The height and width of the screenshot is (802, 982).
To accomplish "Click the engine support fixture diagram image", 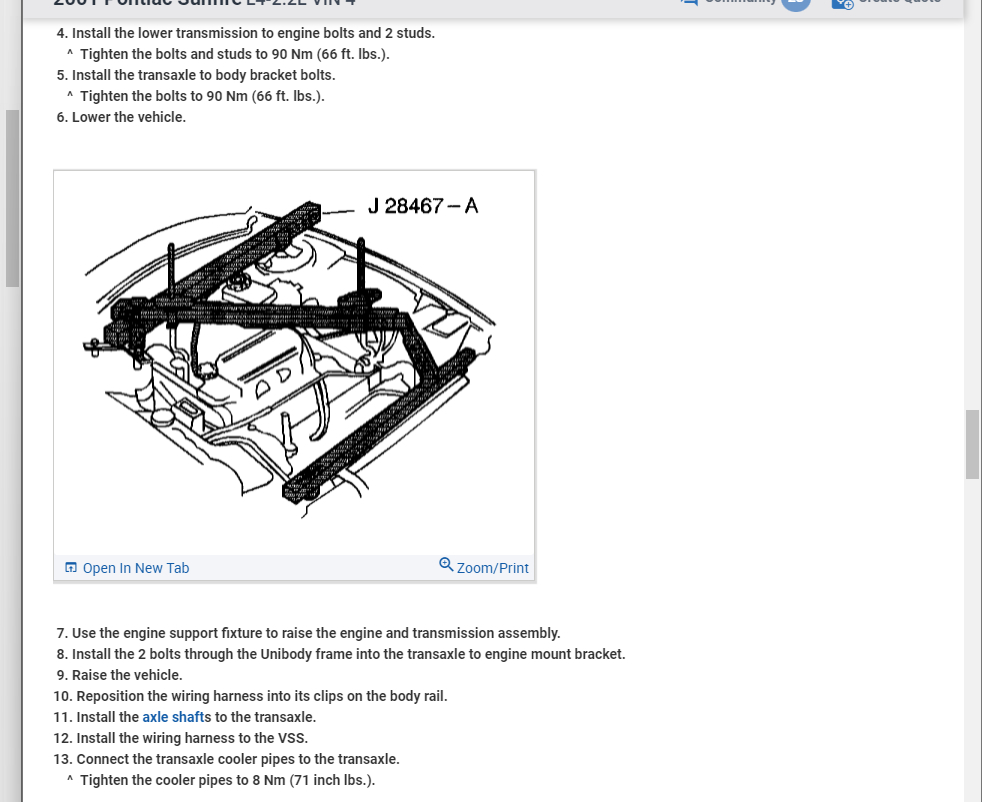I will (x=294, y=363).
